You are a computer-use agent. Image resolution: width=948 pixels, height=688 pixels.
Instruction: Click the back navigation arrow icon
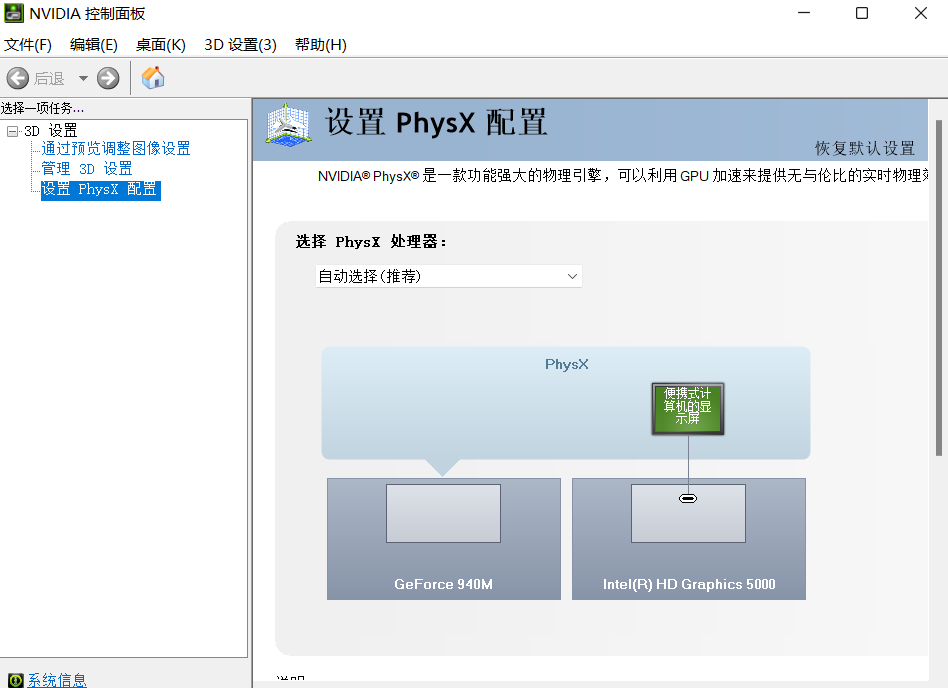pos(17,77)
